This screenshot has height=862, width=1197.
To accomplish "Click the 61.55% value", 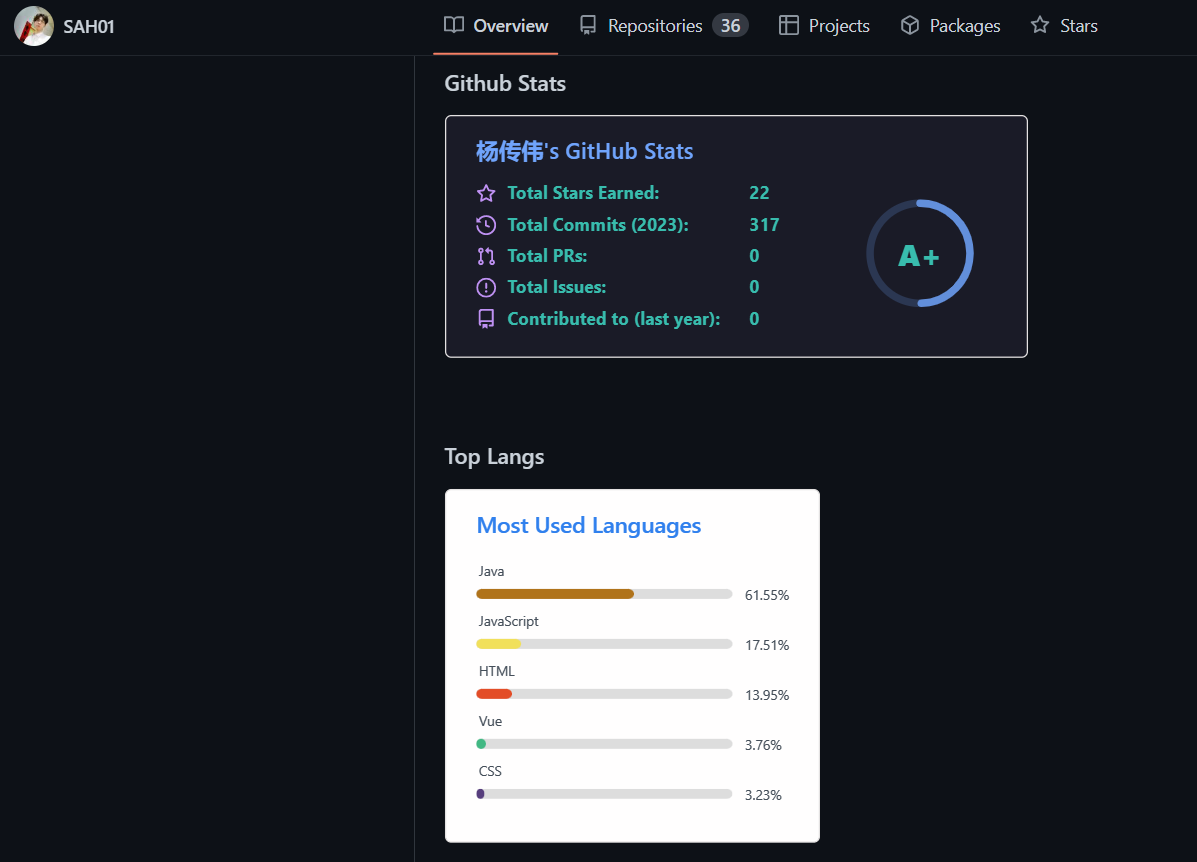I will (766, 596).
